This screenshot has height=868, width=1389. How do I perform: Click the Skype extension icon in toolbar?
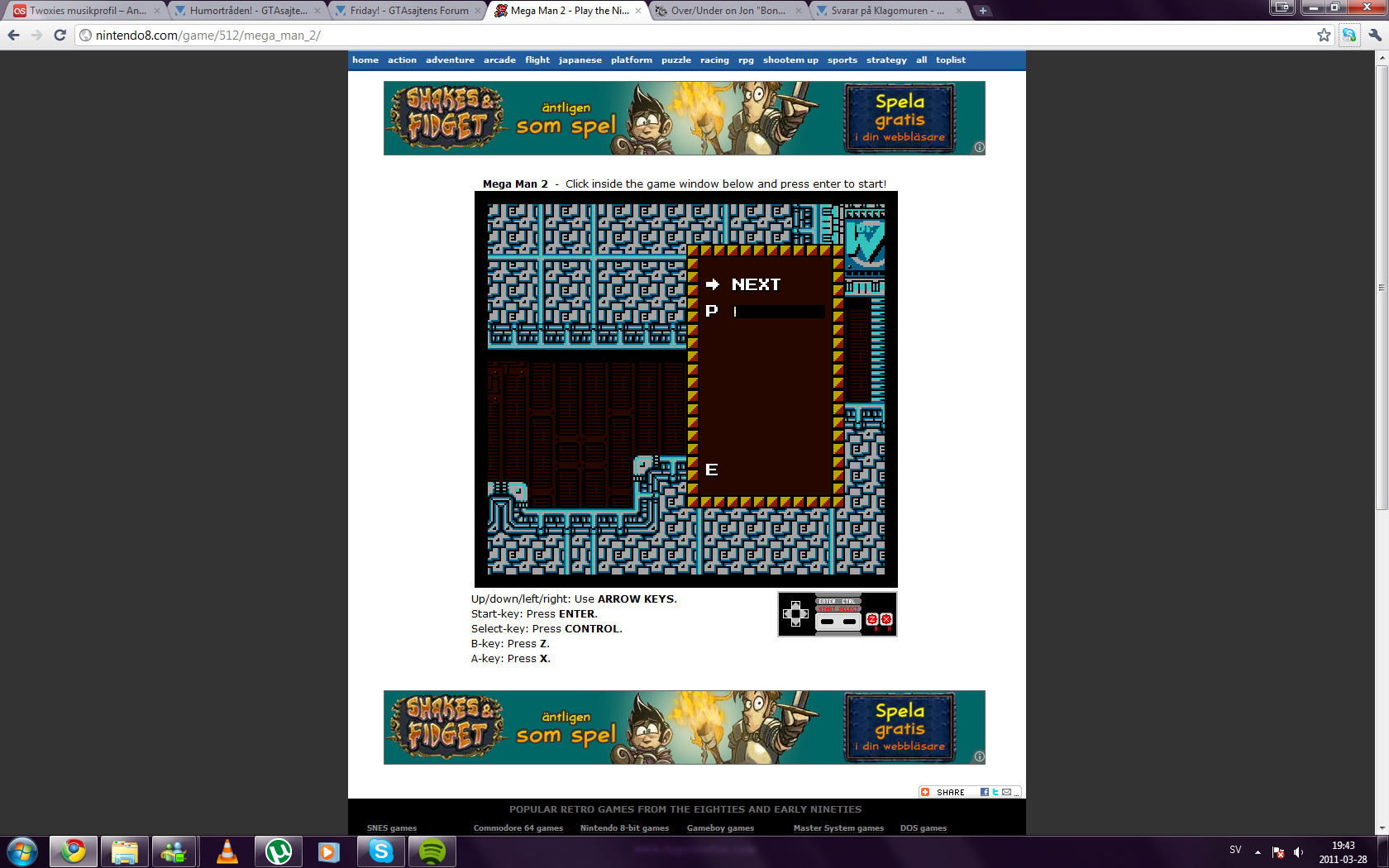(1349, 35)
